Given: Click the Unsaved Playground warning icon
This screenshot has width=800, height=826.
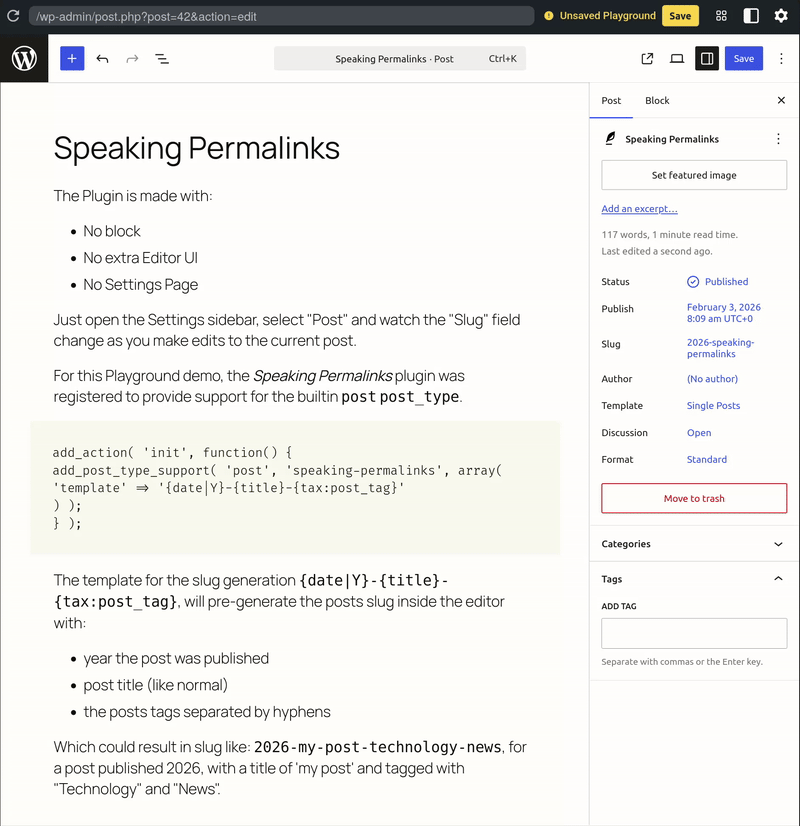Looking at the screenshot, I should tap(548, 16).
